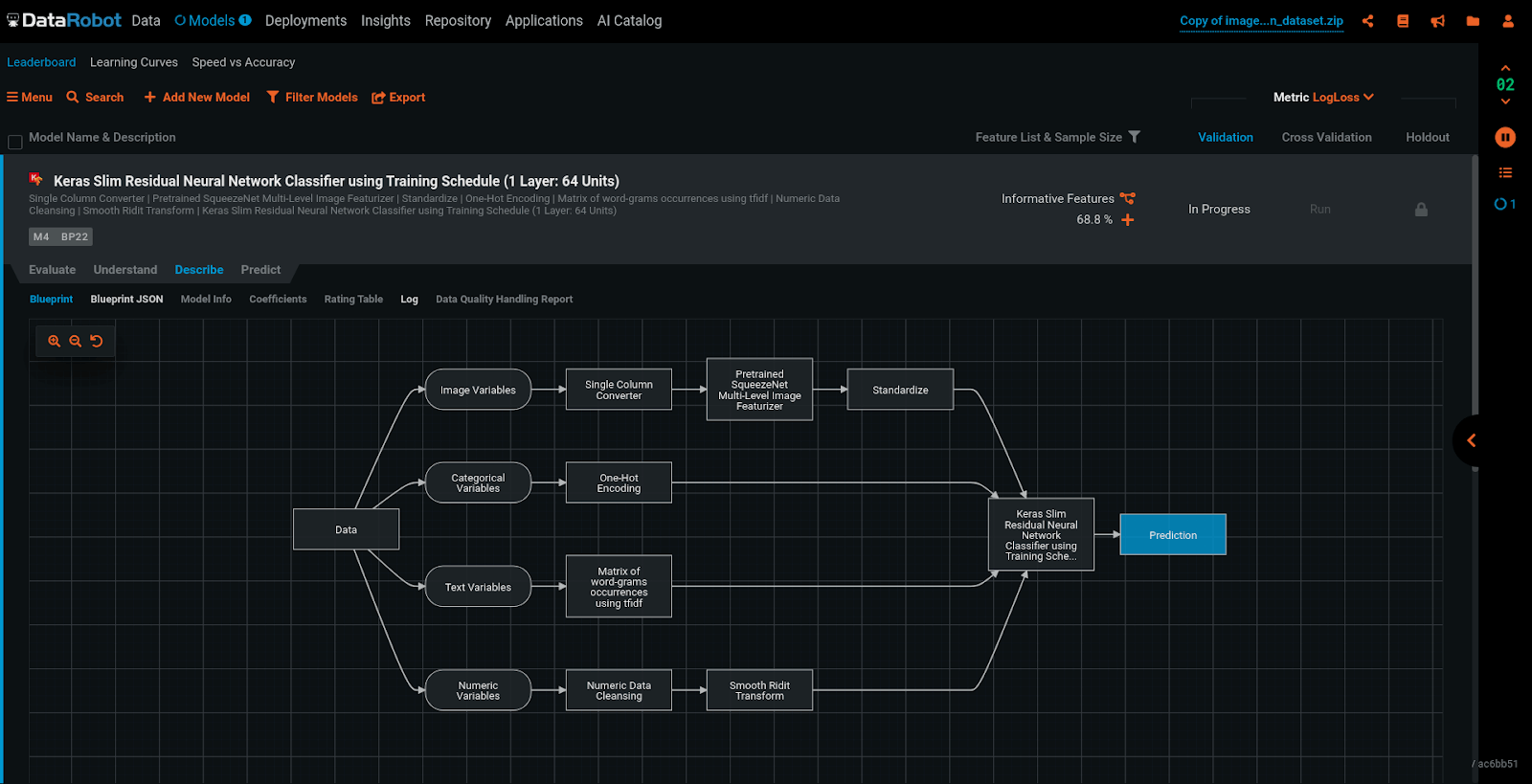Open Filter Models
Viewport: 1532px width, 784px height.
tap(312, 97)
